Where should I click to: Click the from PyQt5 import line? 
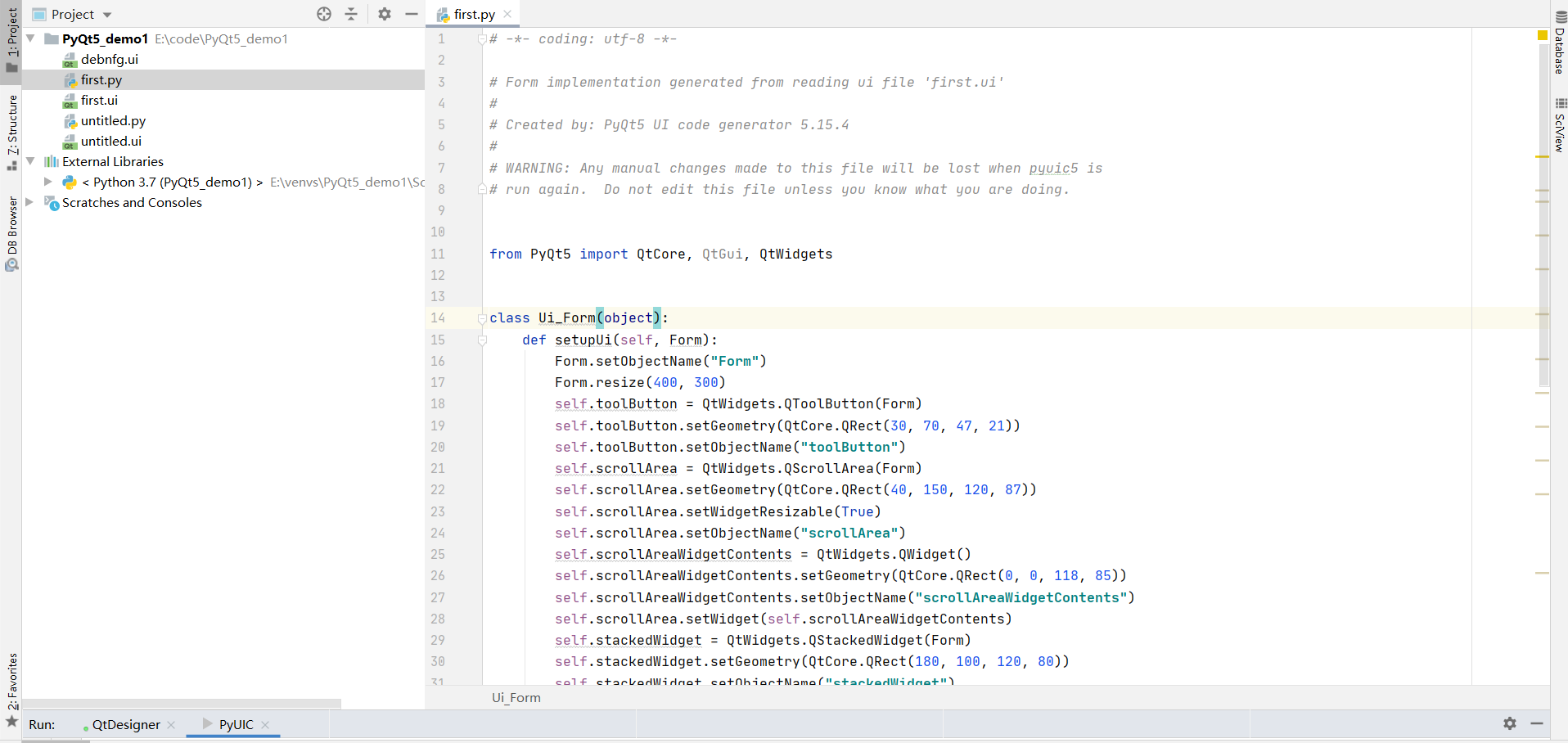660,254
